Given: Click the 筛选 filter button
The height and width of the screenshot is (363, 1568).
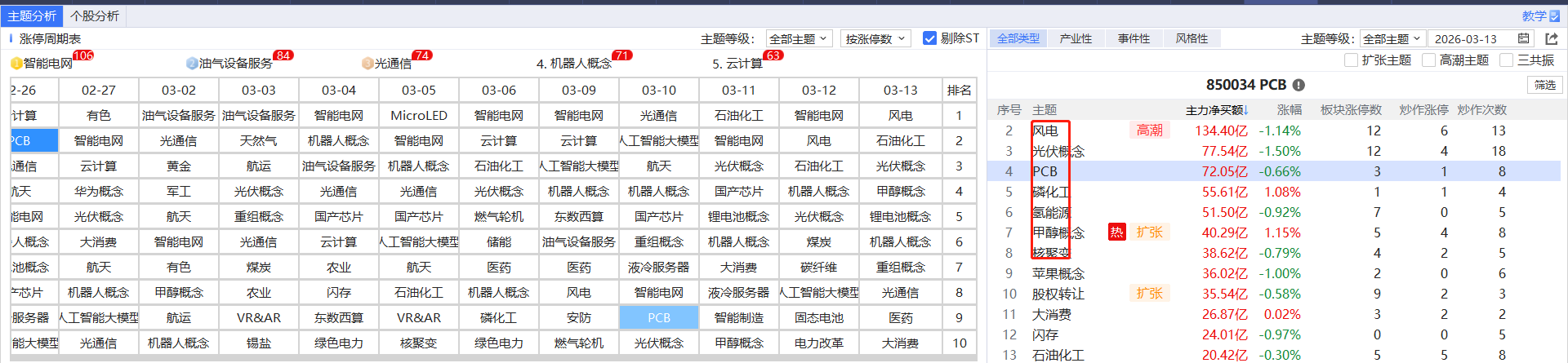Looking at the screenshot, I should 1544,85.
